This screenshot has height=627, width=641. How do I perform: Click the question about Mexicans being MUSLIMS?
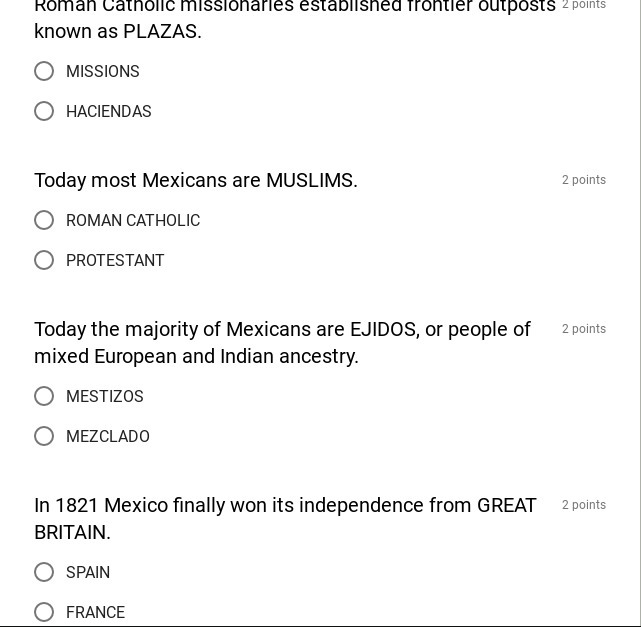196,181
